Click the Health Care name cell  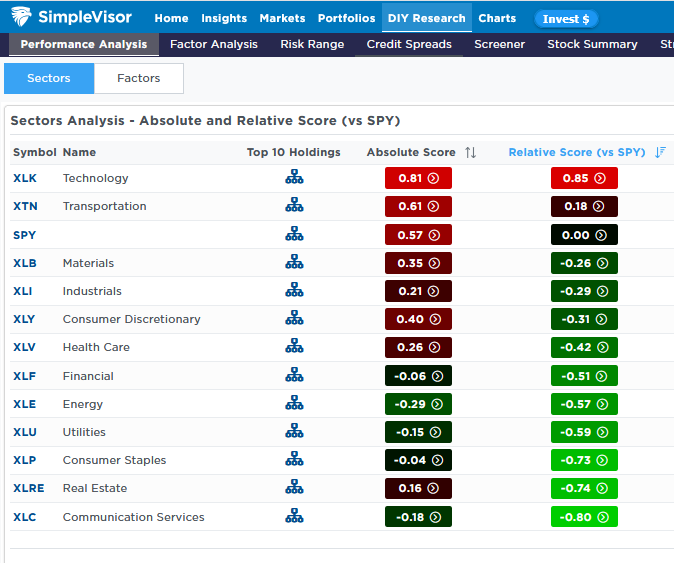(x=96, y=347)
